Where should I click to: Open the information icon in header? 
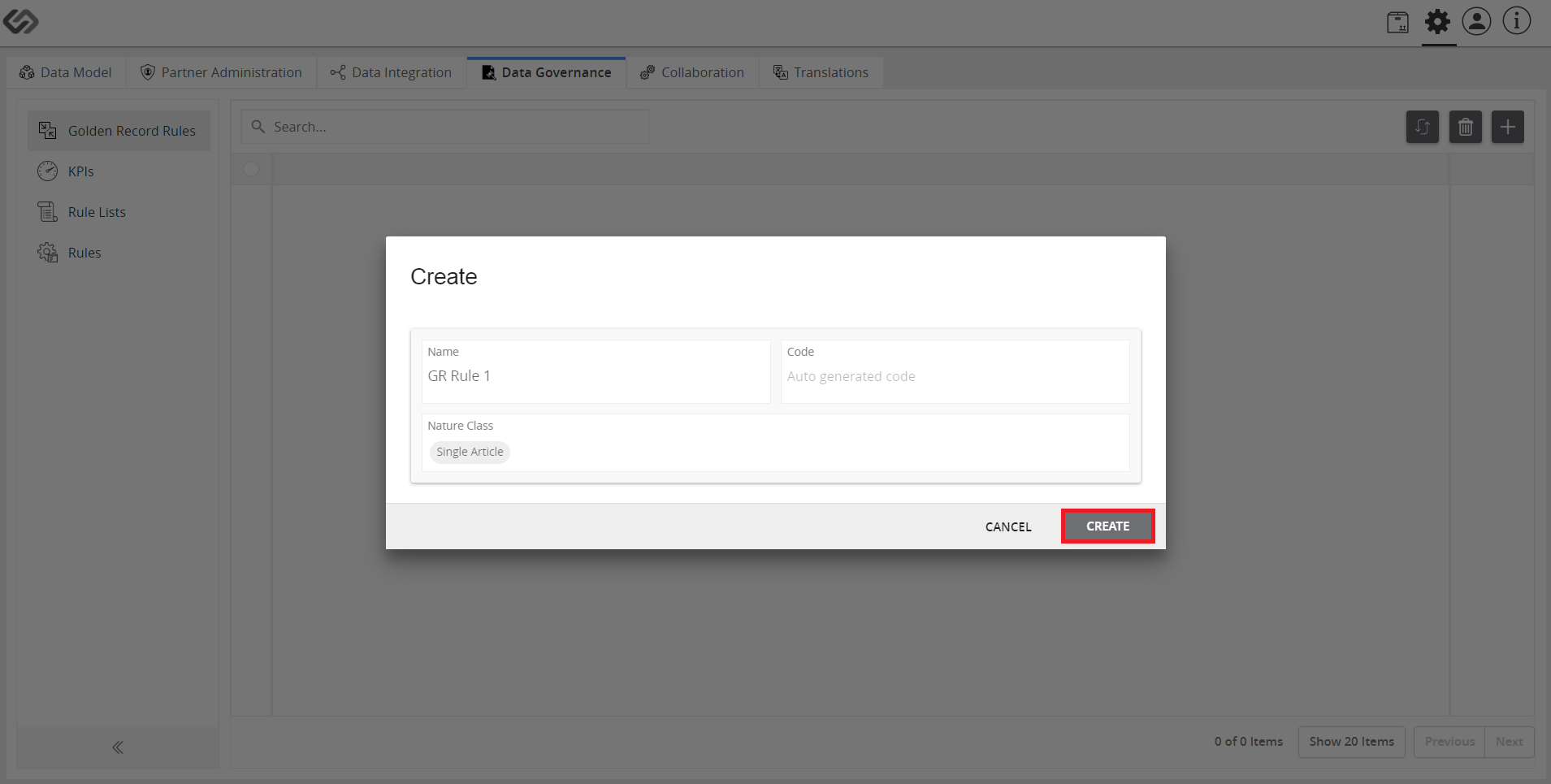[1516, 21]
